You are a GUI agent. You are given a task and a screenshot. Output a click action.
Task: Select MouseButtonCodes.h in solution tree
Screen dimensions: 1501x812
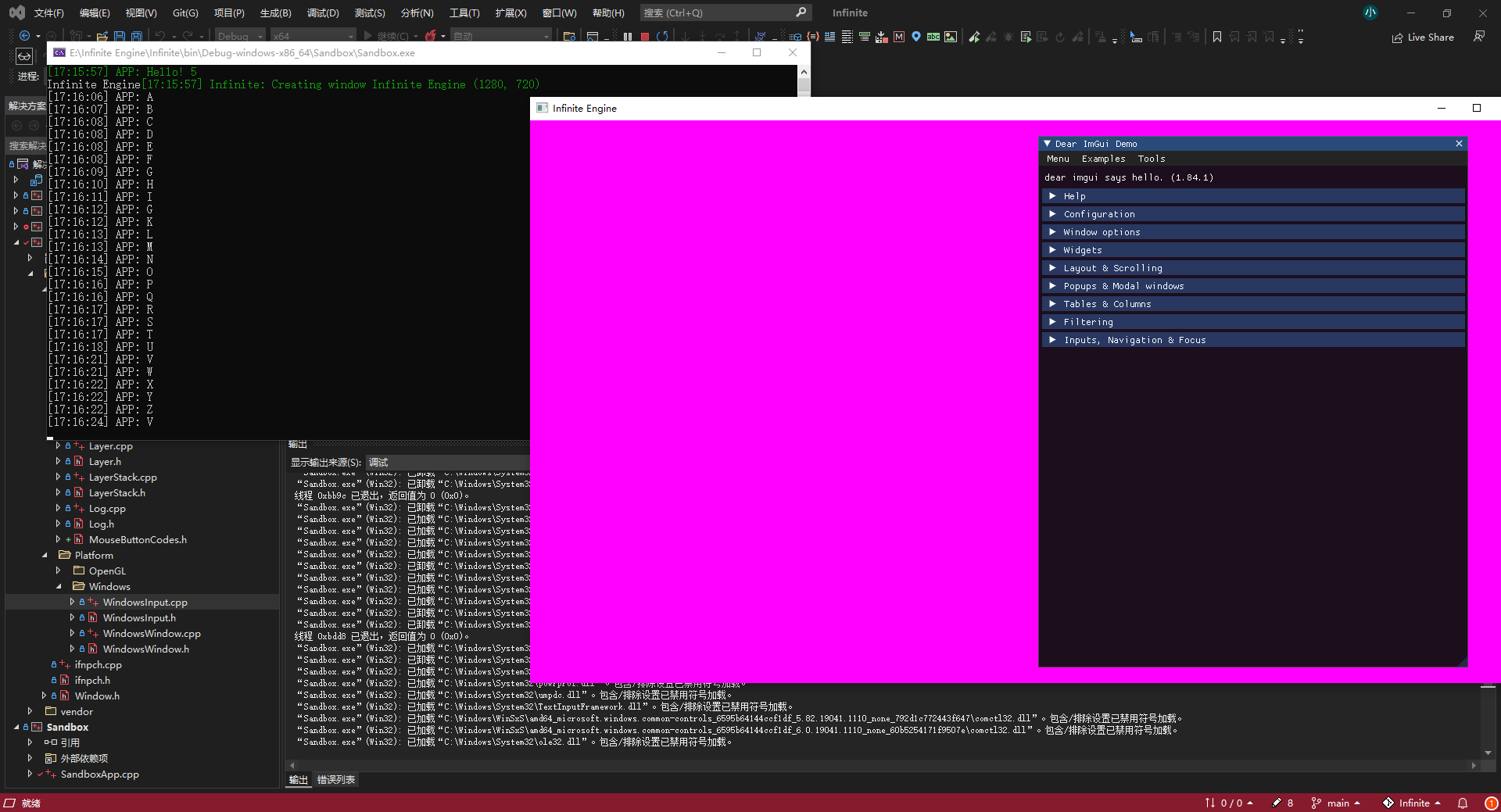pyautogui.click(x=138, y=540)
